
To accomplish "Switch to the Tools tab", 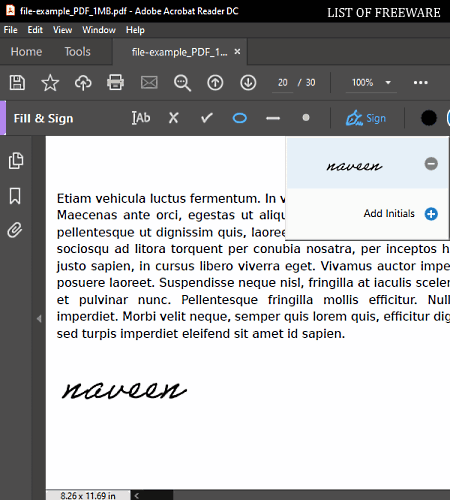I will 77,52.
